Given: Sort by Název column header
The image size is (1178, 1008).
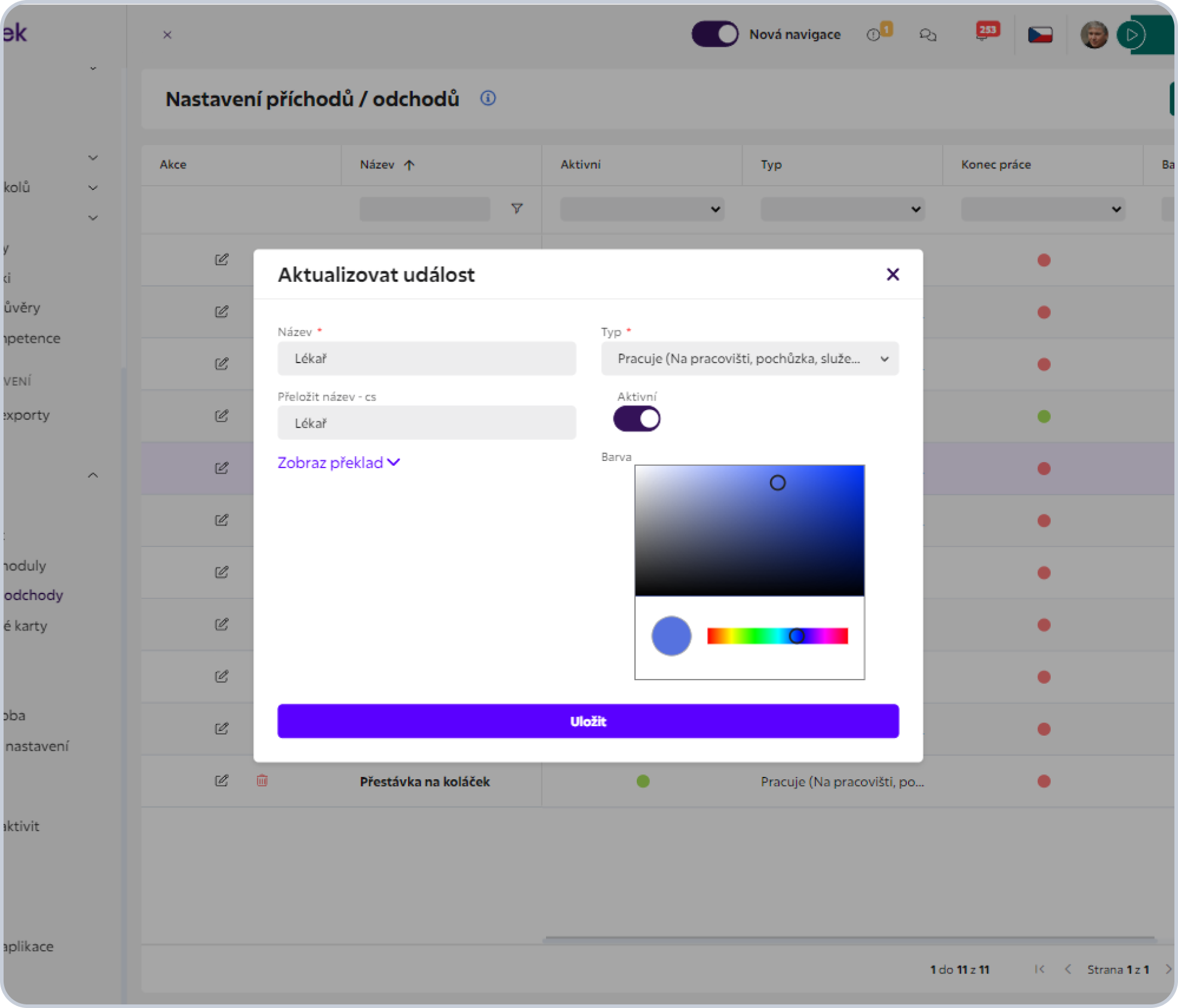Looking at the screenshot, I should 386,164.
